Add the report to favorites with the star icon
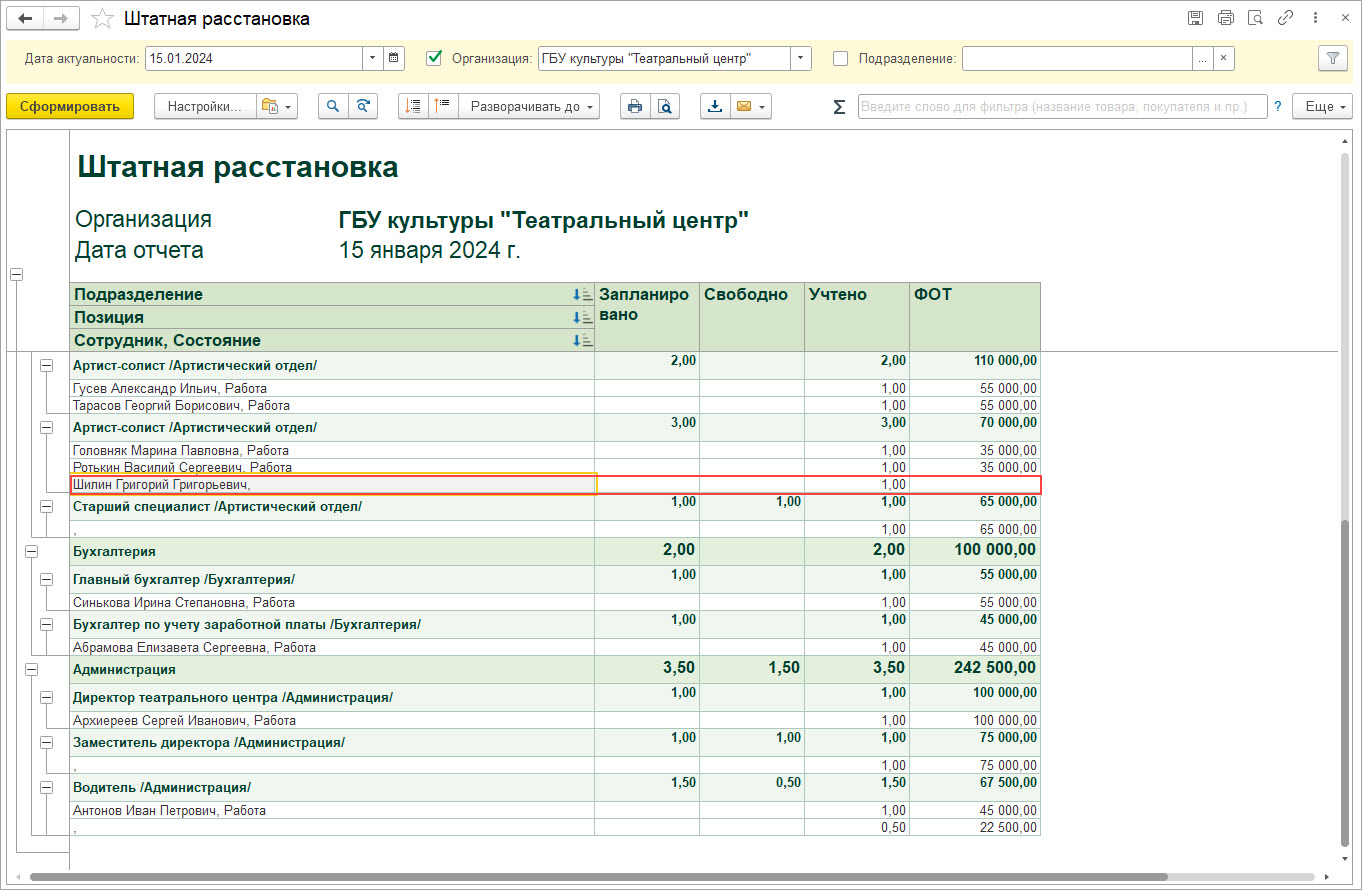 pyautogui.click(x=101, y=18)
